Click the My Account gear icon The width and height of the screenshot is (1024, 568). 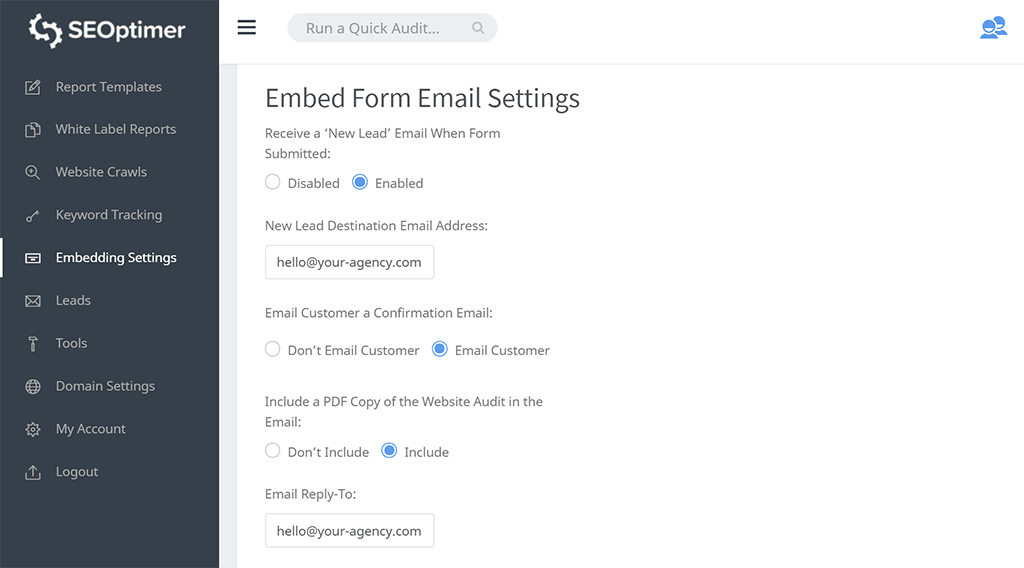(33, 430)
